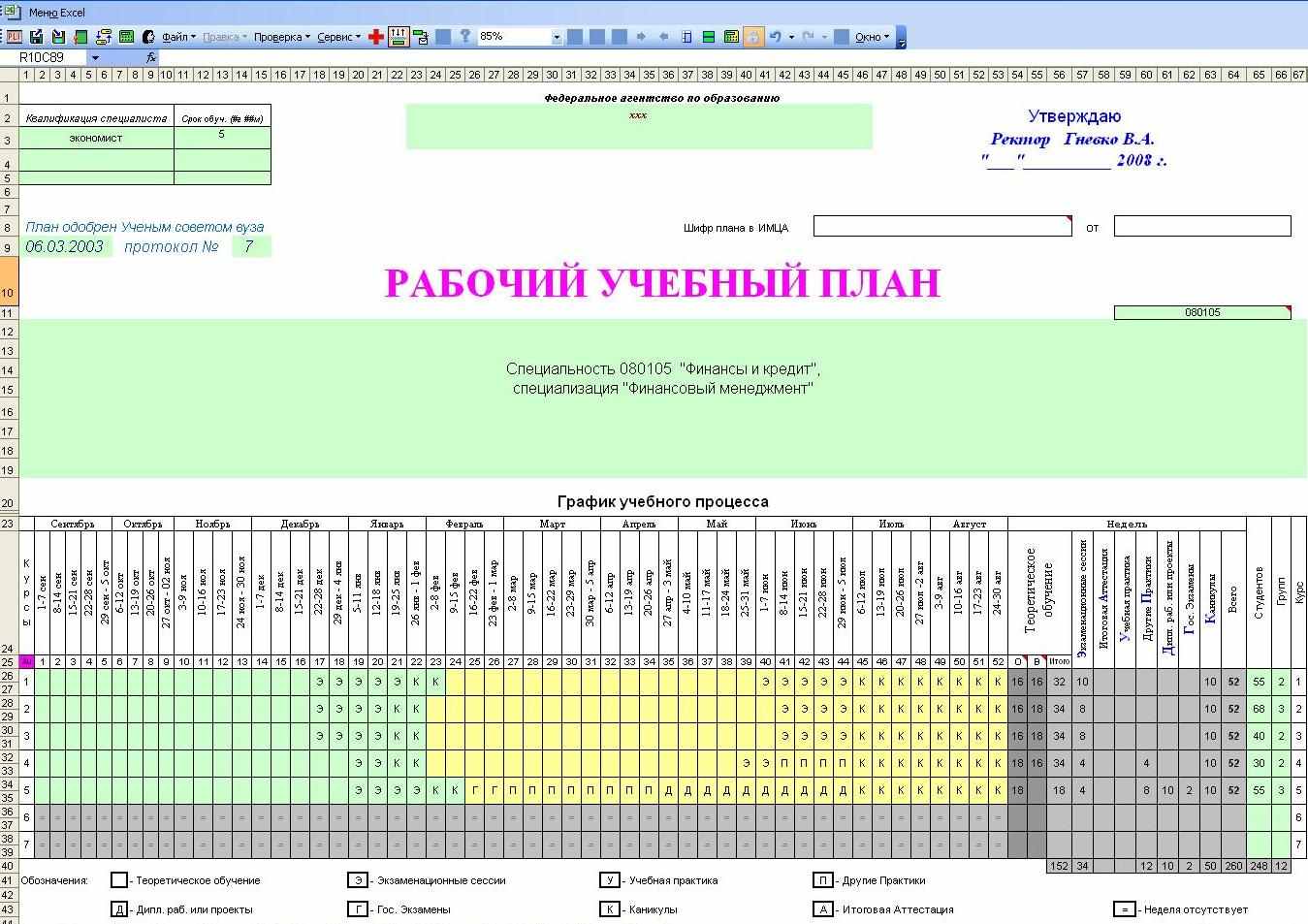Click the yellow-green calculator icon near undo
Screen dimensions: 1308x924
click(x=730, y=37)
